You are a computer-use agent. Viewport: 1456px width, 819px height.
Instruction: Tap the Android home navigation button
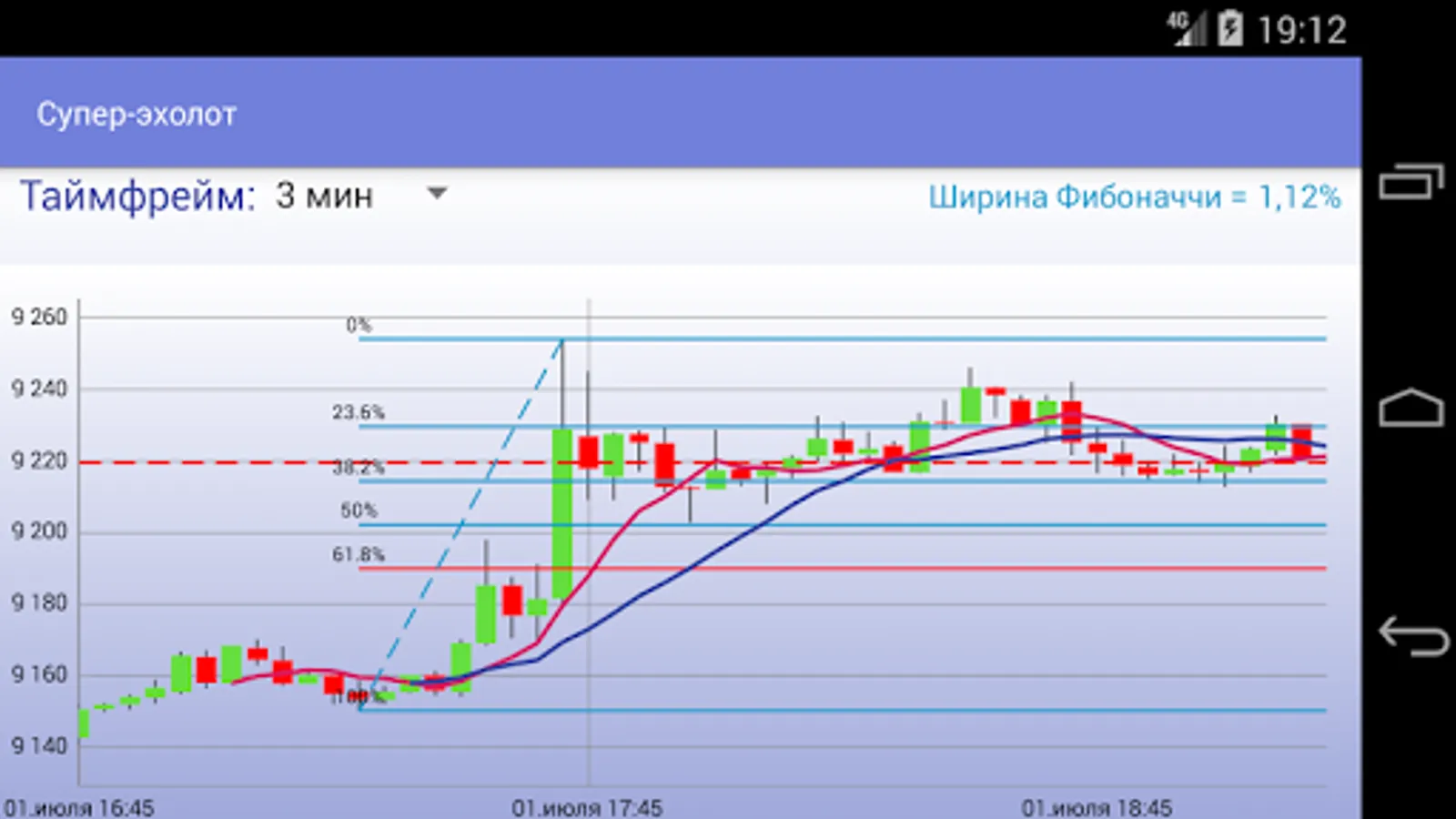(x=1411, y=408)
